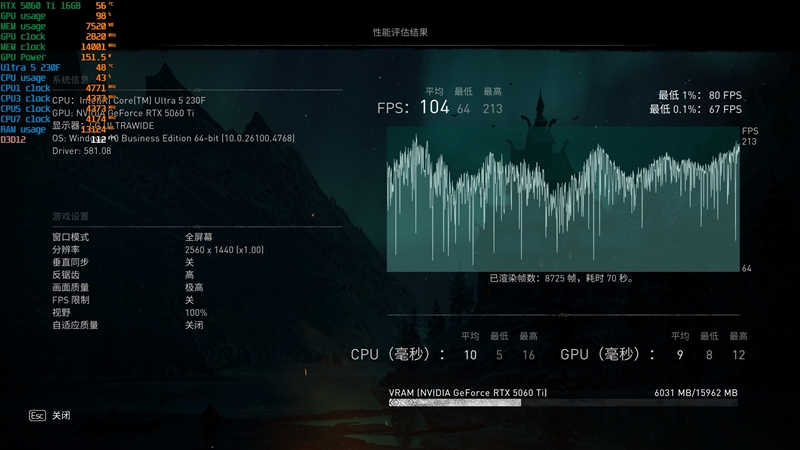Select the GPU maximum value 12 ms

click(739, 355)
